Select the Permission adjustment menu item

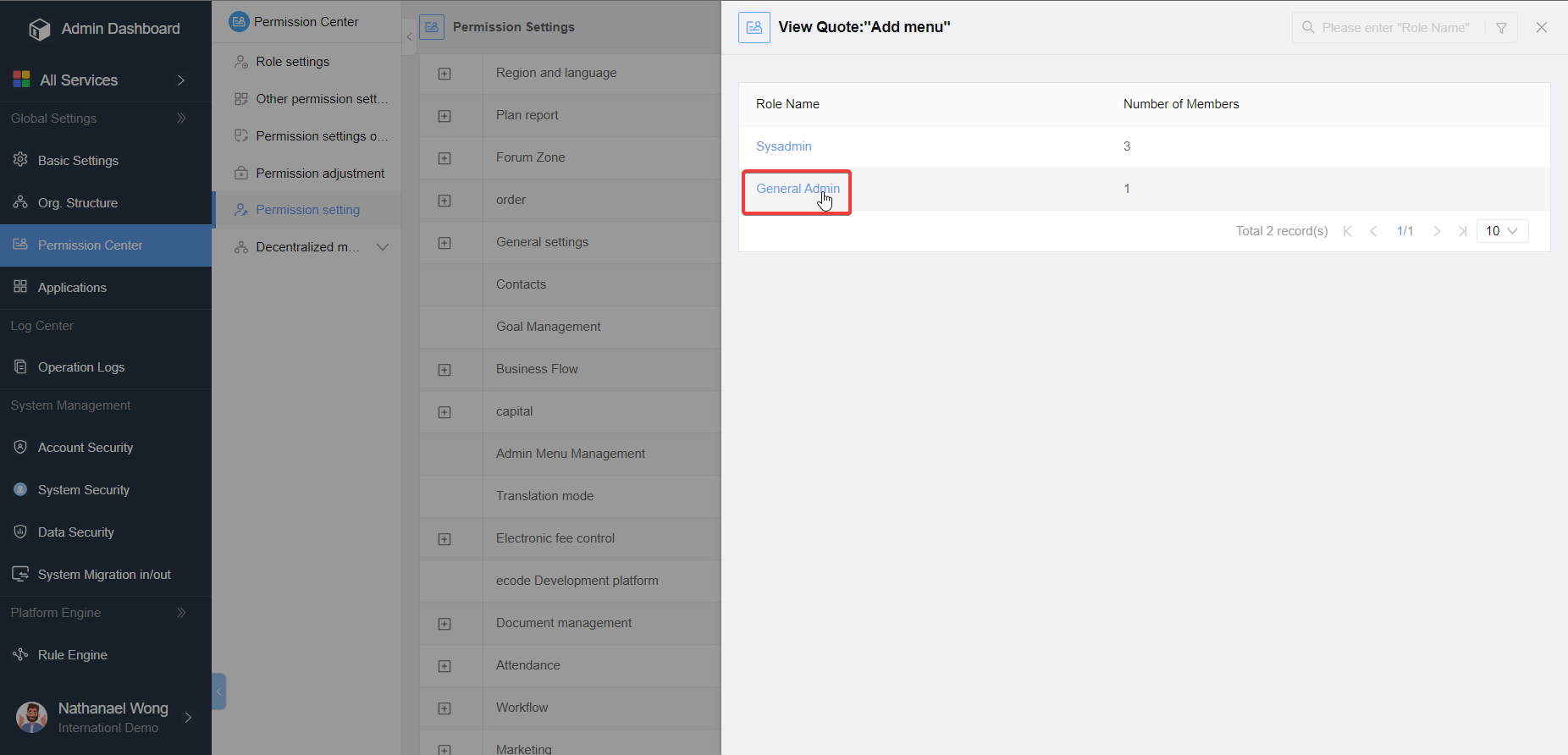pyautogui.click(x=320, y=174)
